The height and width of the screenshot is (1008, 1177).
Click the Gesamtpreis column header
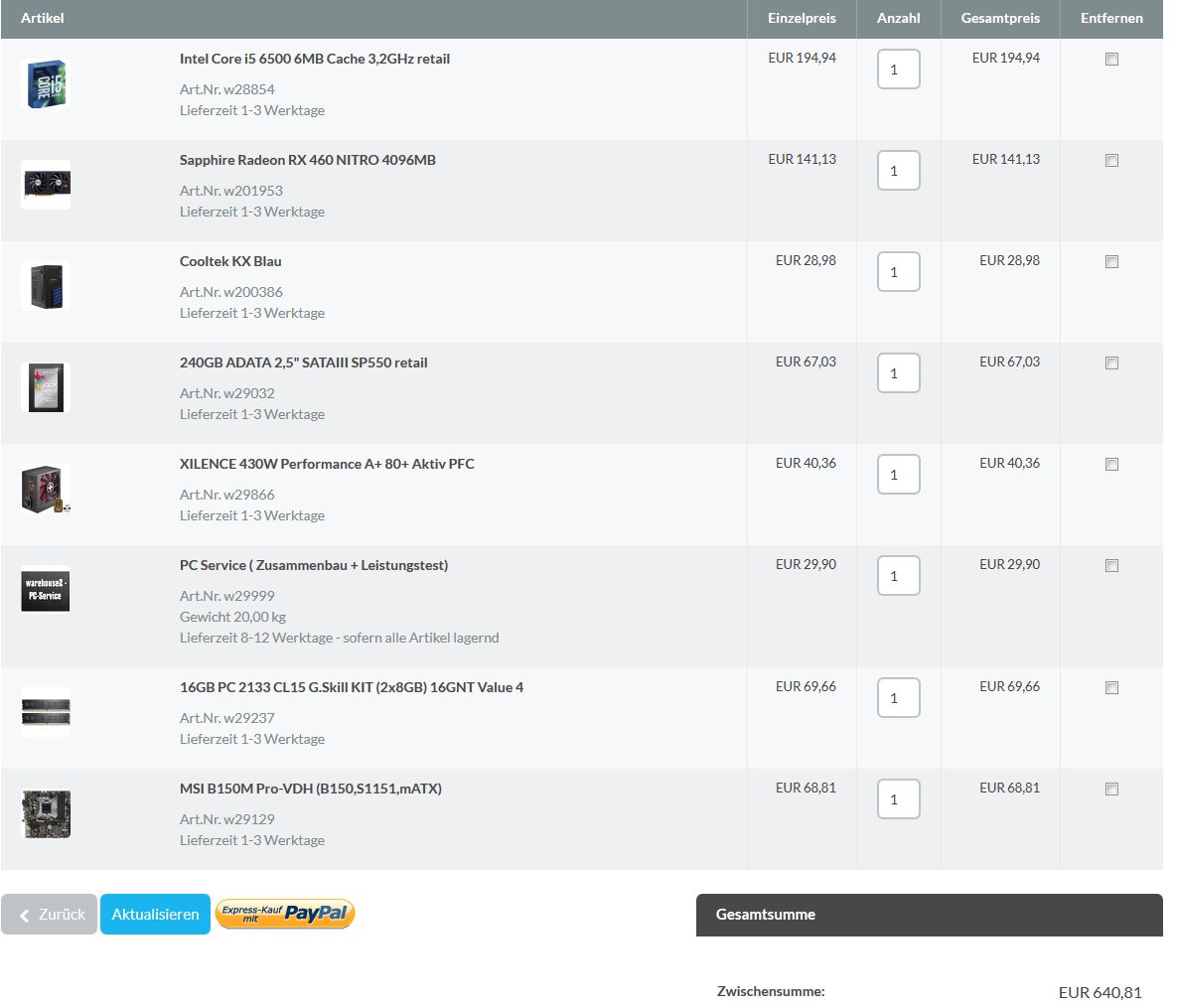pyautogui.click(x=1000, y=18)
